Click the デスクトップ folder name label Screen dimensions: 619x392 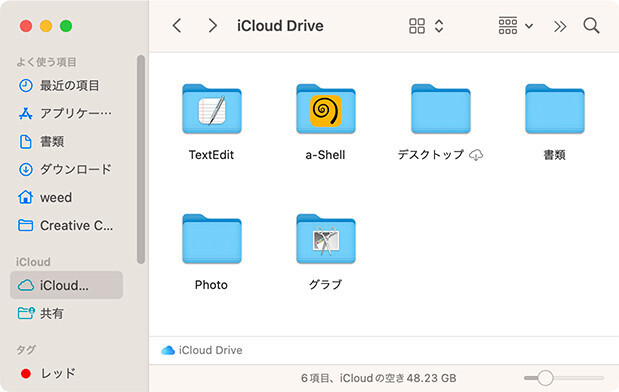point(431,155)
